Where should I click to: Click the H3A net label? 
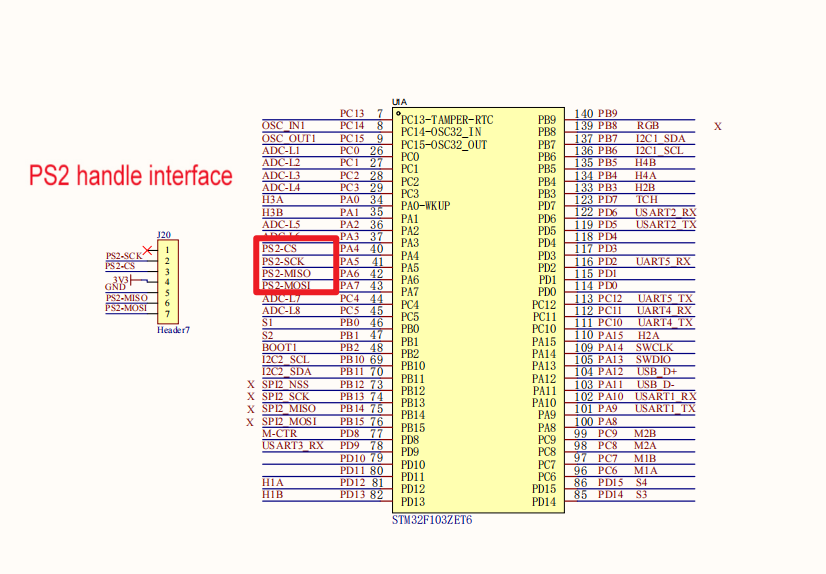coord(273,200)
